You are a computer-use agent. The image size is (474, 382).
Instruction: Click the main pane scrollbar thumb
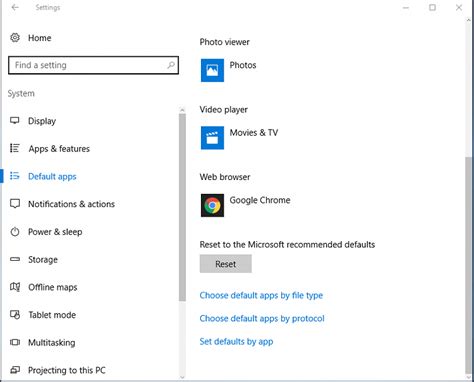tap(468, 265)
